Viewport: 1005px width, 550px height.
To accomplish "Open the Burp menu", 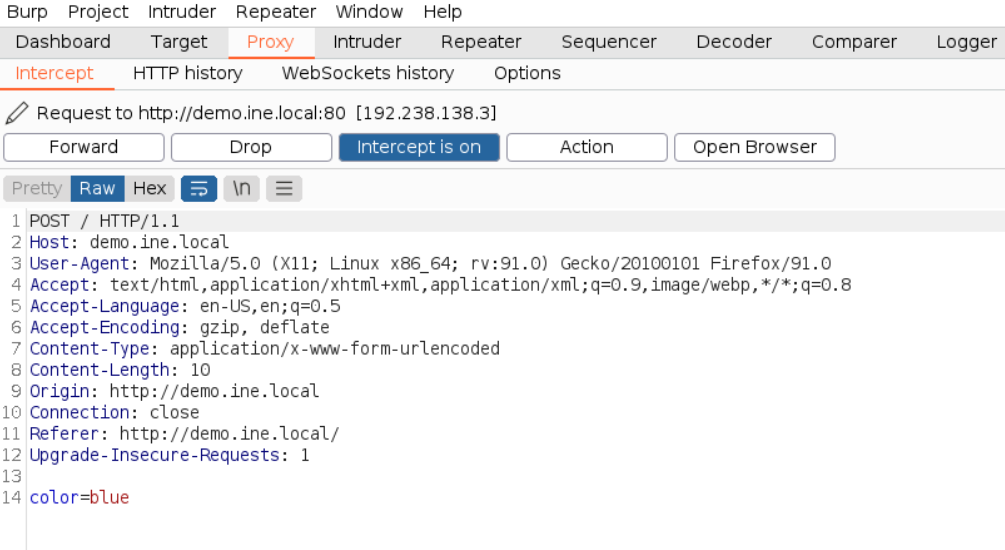I will [27, 12].
